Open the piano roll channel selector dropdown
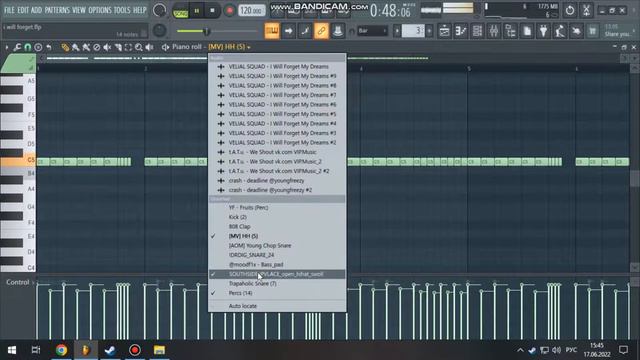 [x=230, y=47]
